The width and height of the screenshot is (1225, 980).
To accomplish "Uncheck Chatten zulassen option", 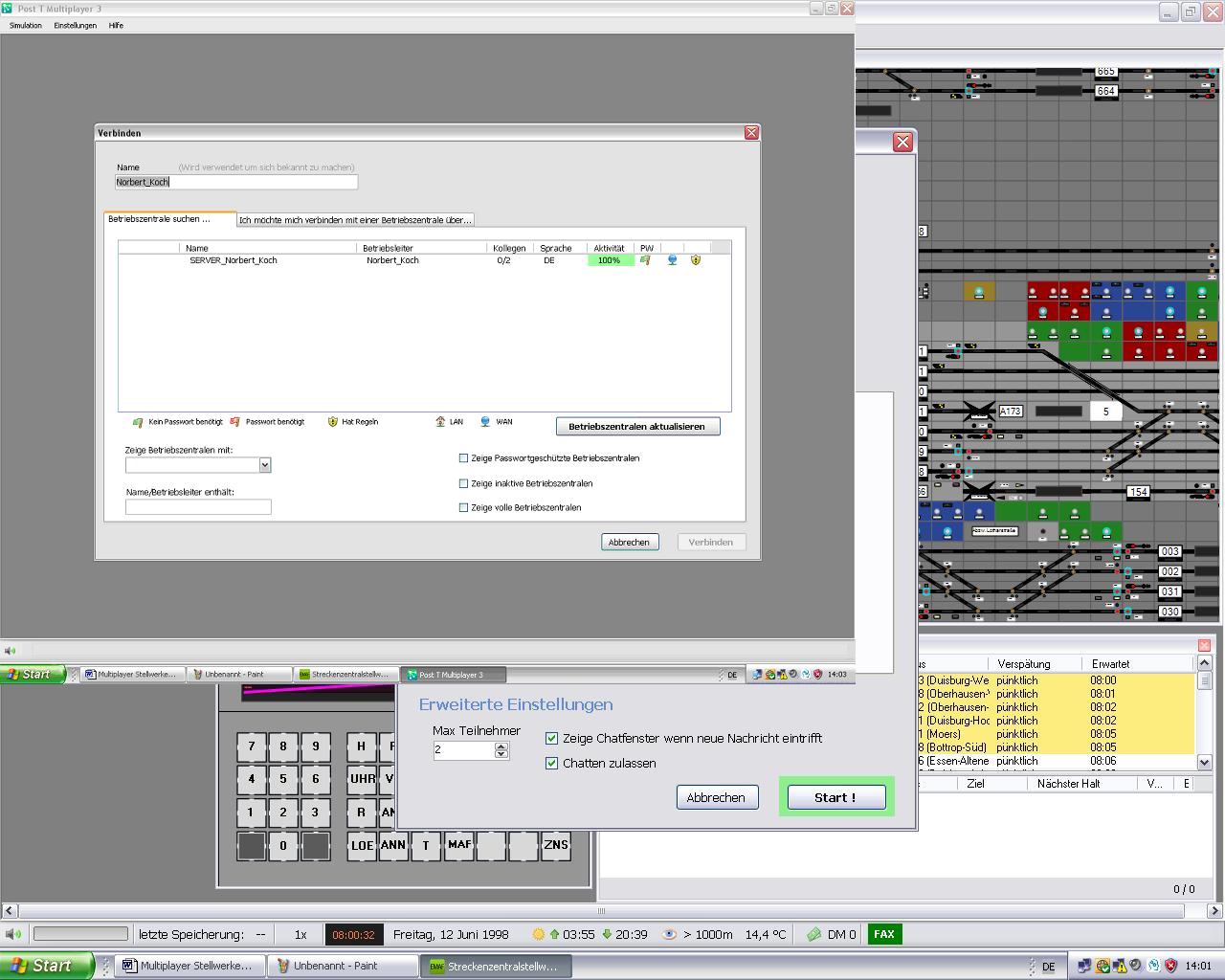I will pyautogui.click(x=551, y=763).
